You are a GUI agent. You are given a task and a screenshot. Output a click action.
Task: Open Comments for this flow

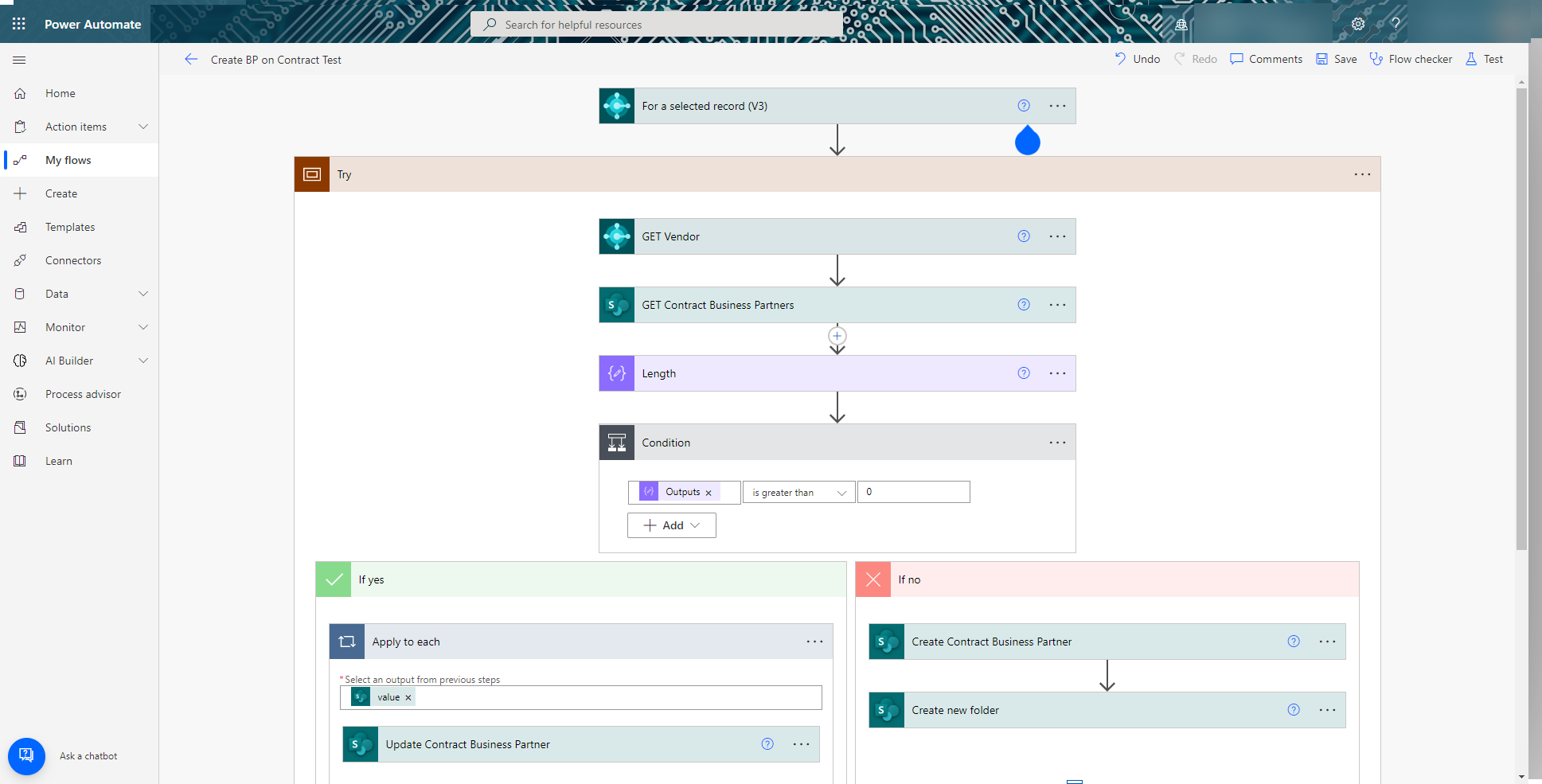(x=1266, y=58)
